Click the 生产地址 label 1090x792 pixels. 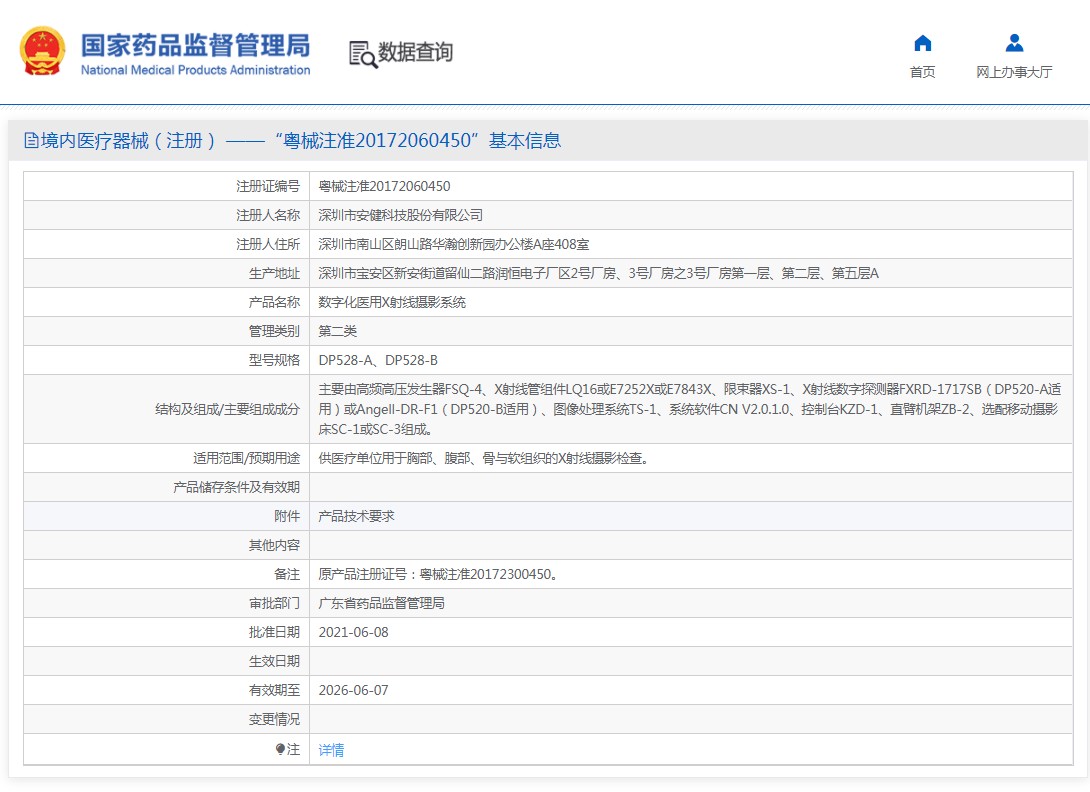pos(274,273)
